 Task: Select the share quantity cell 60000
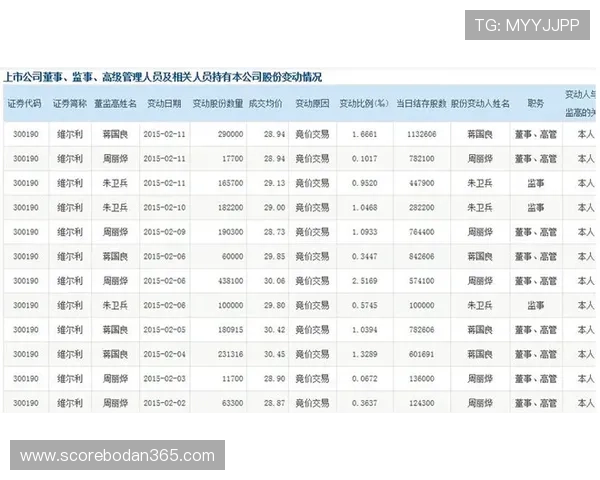tap(233, 257)
